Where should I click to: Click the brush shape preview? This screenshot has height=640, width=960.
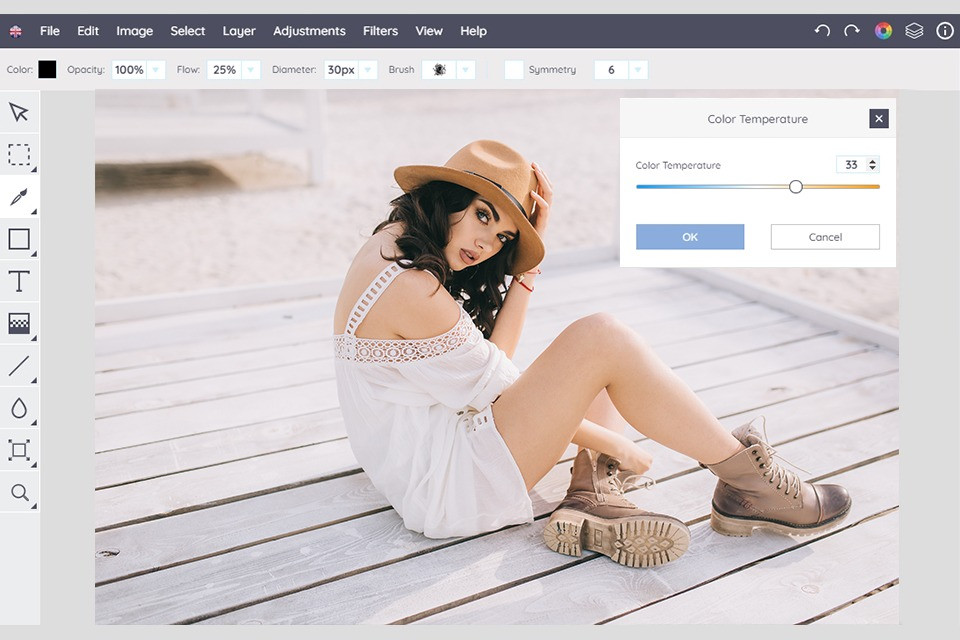tap(439, 70)
